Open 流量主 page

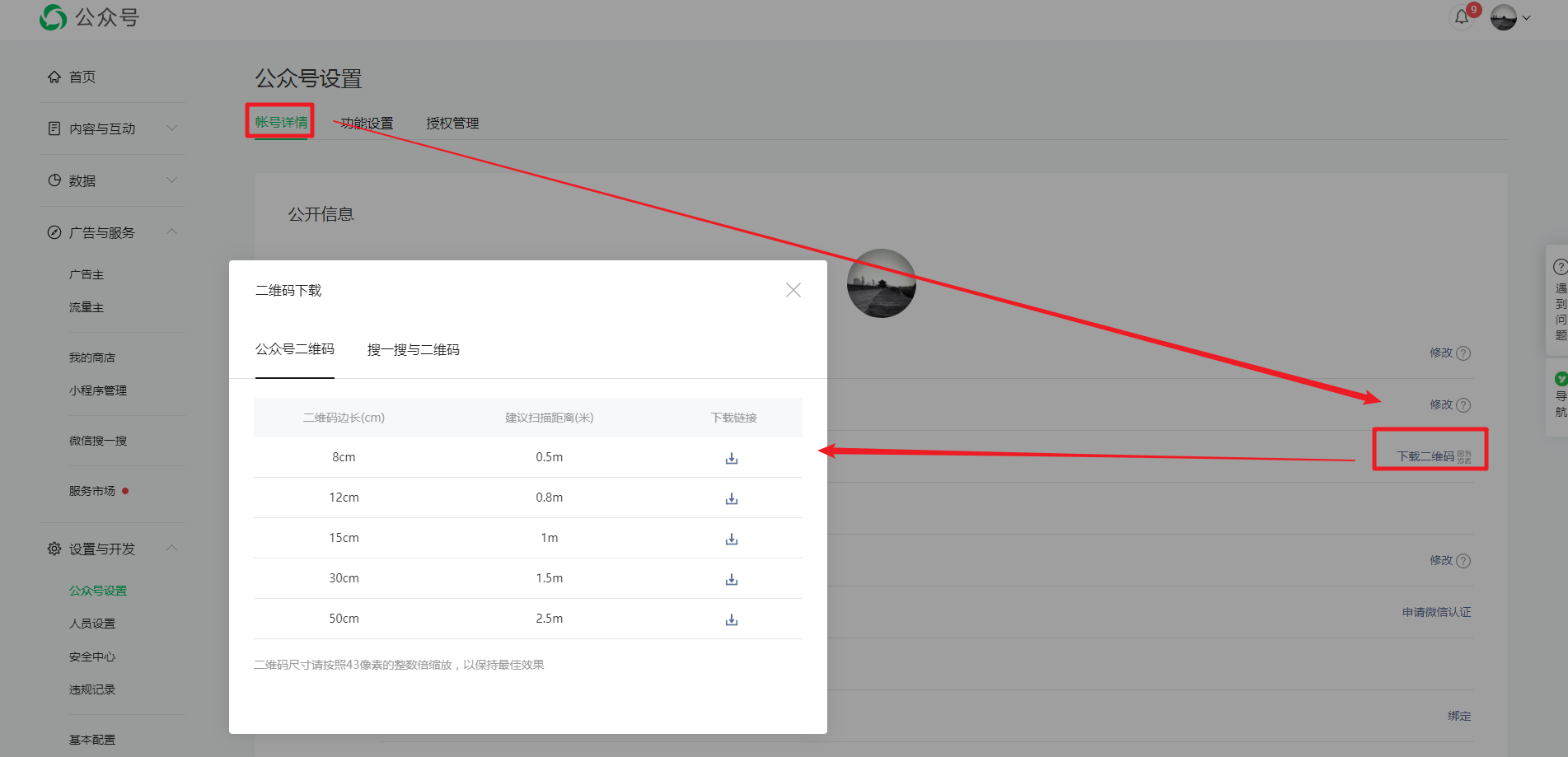[x=87, y=307]
